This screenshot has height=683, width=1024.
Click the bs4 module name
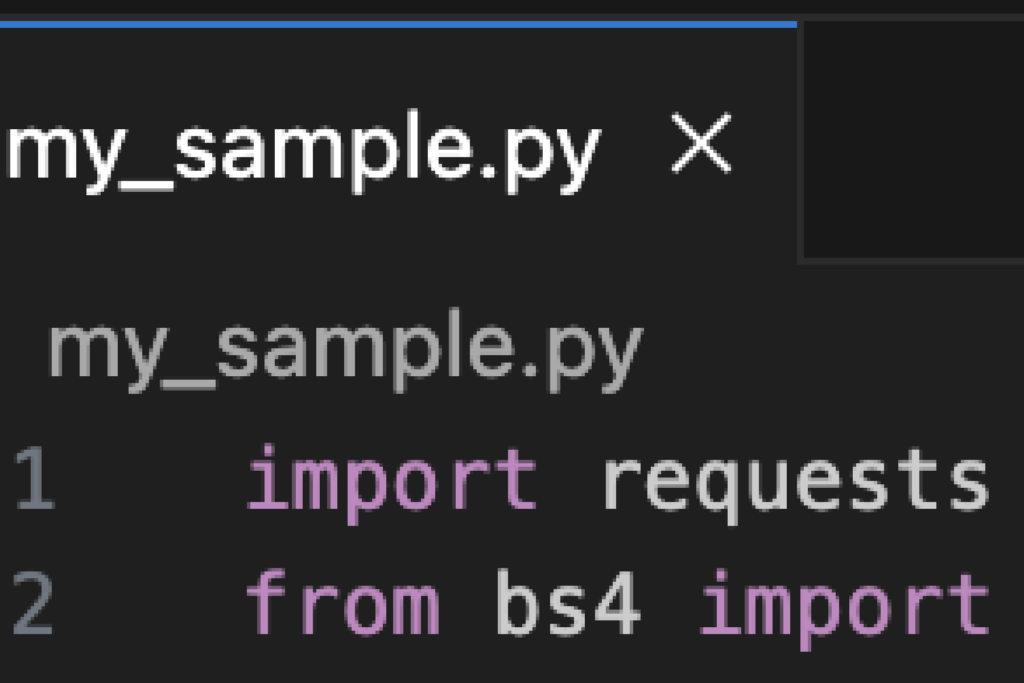click(x=568, y=602)
